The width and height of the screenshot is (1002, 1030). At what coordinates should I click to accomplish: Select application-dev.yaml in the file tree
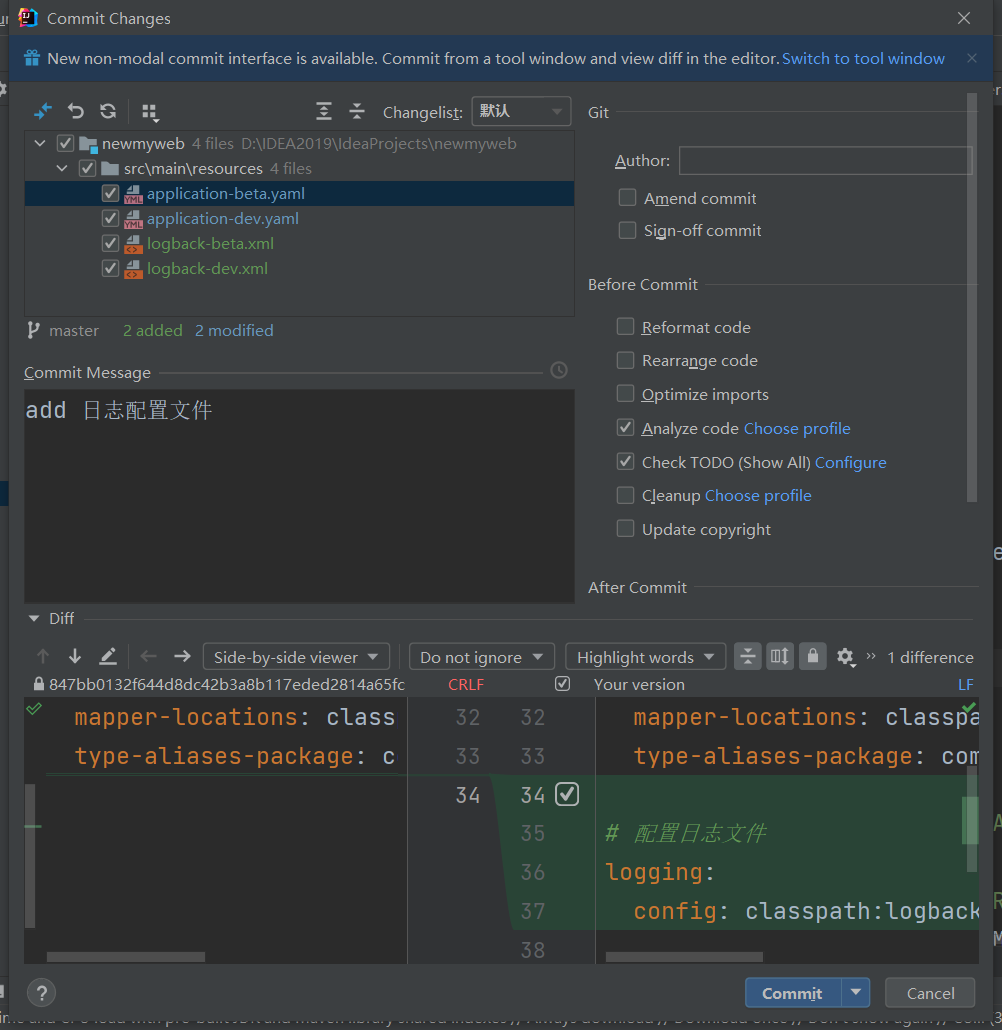[222, 218]
